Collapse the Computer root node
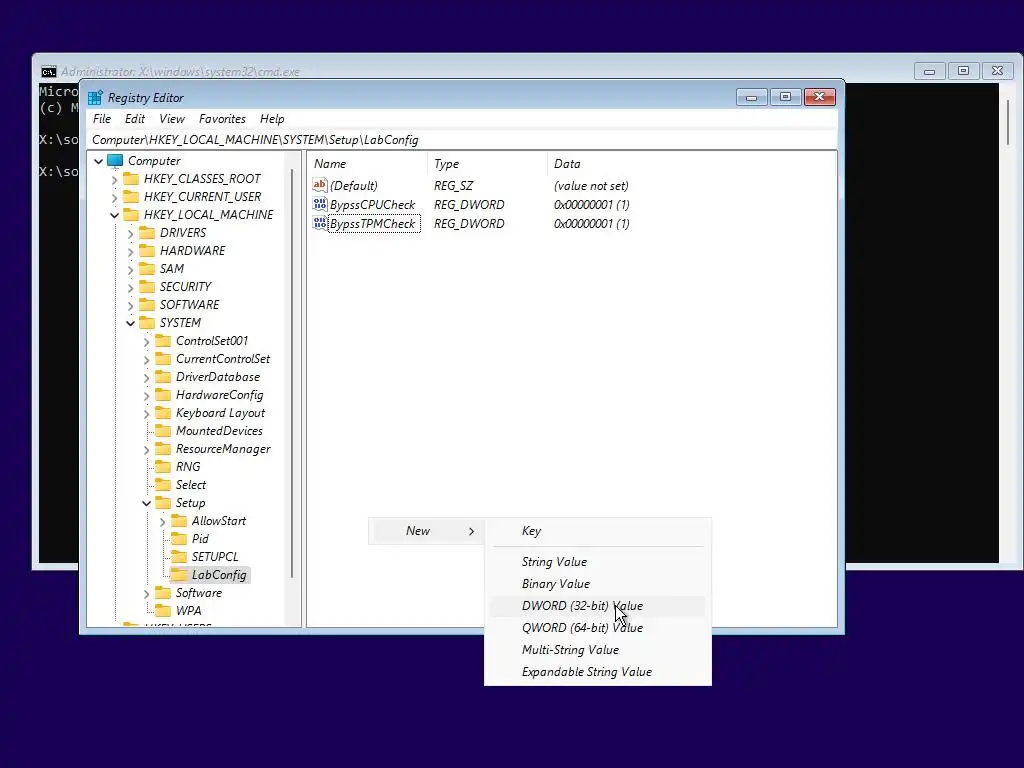The width and height of the screenshot is (1024, 768). [99, 161]
